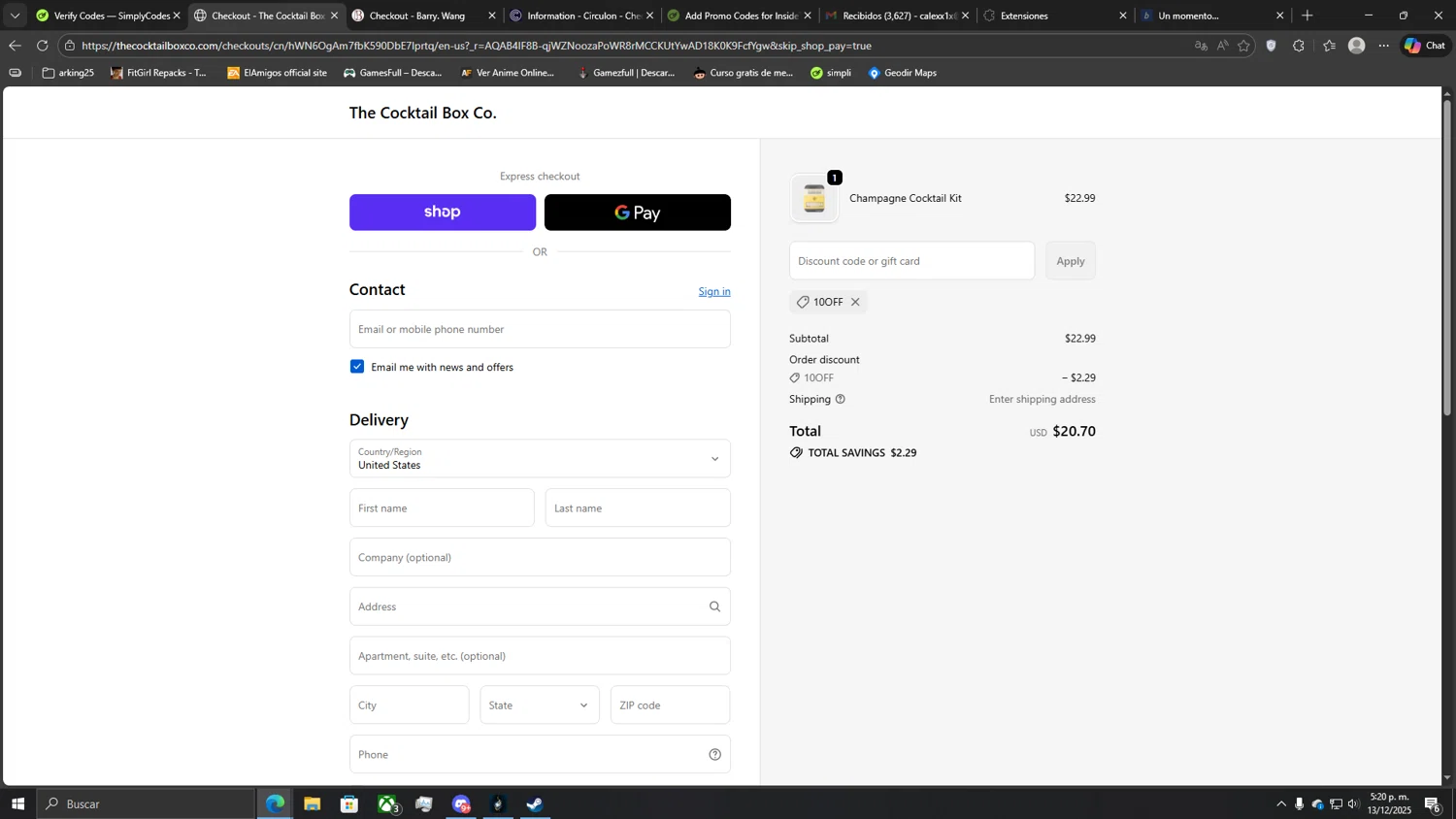Reload the current page
Viewport: 1456px width, 819px height.
click(x=42, y=46)
